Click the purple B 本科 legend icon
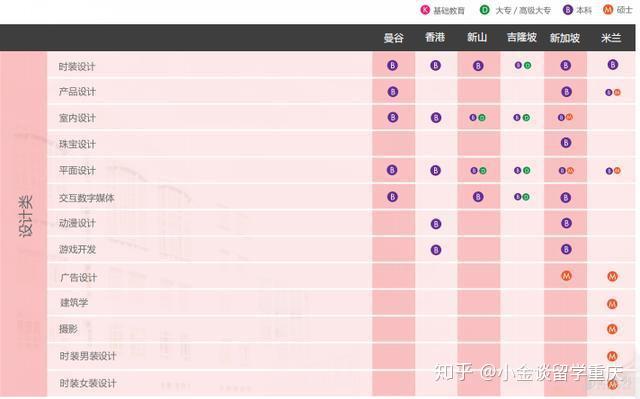This screenshot has width=640, height=399. coord(568,10)
